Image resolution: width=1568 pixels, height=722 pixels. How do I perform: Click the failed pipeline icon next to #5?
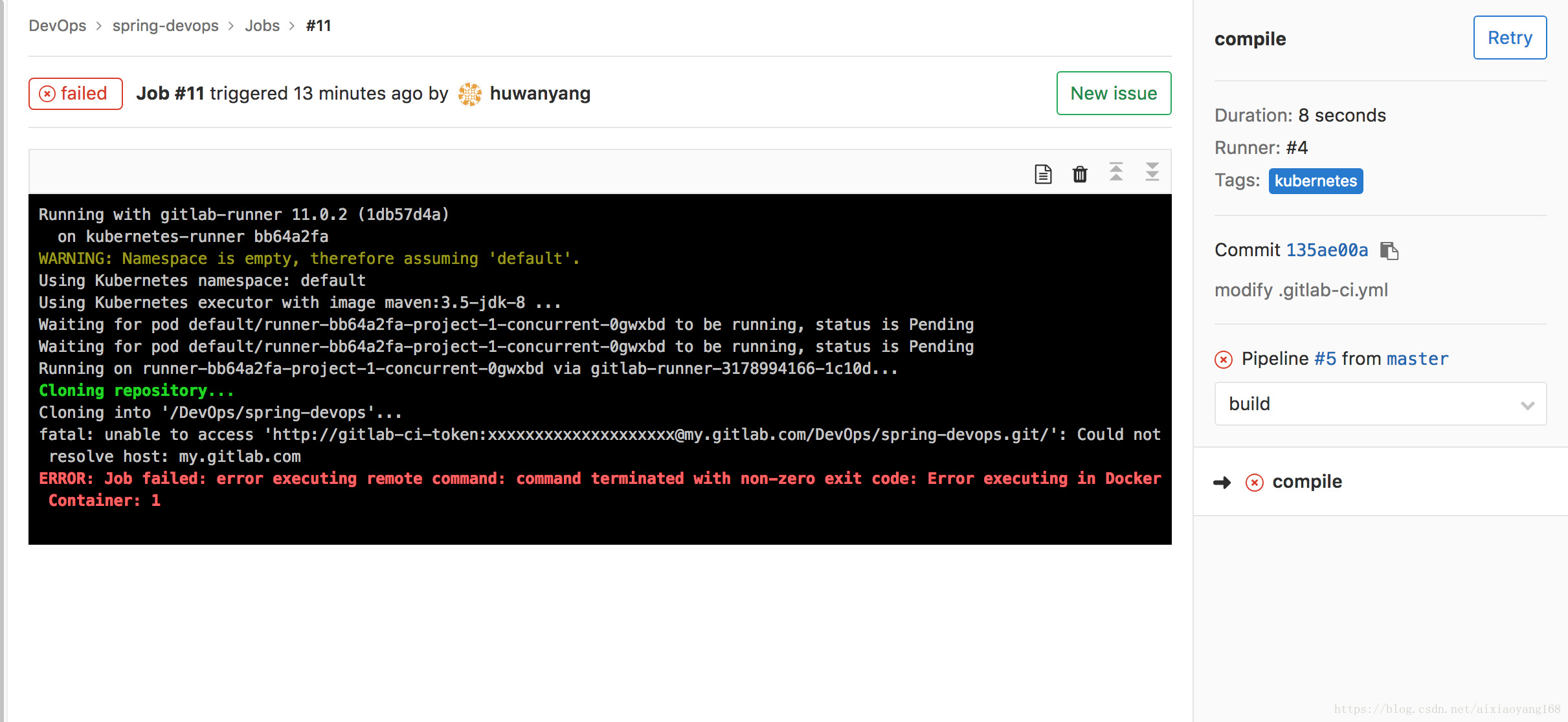1226,359
